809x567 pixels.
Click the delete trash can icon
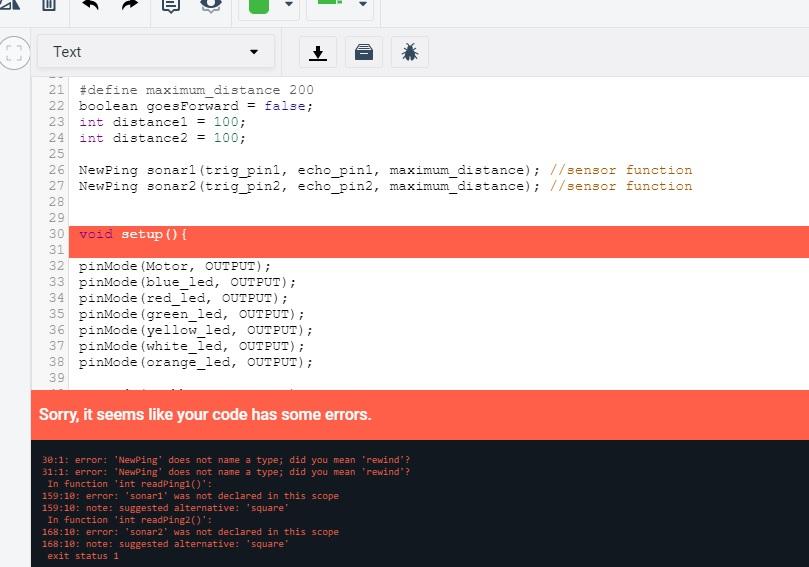click(x=49, y=5)
